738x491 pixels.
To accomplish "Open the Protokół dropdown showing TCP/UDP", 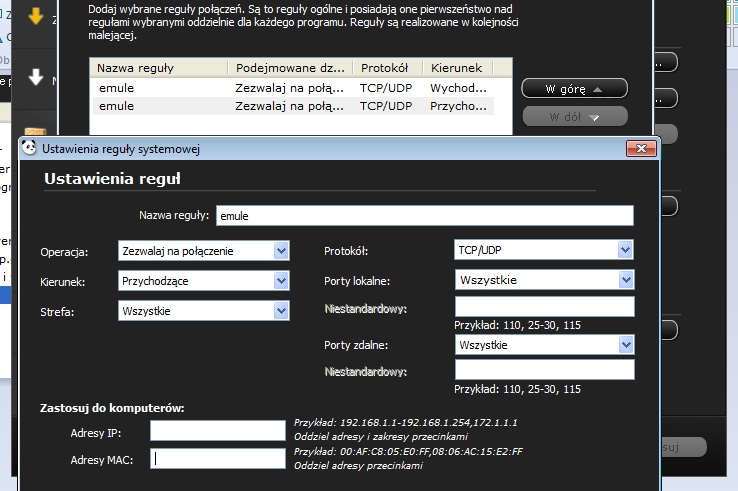I will click(544, 250).
